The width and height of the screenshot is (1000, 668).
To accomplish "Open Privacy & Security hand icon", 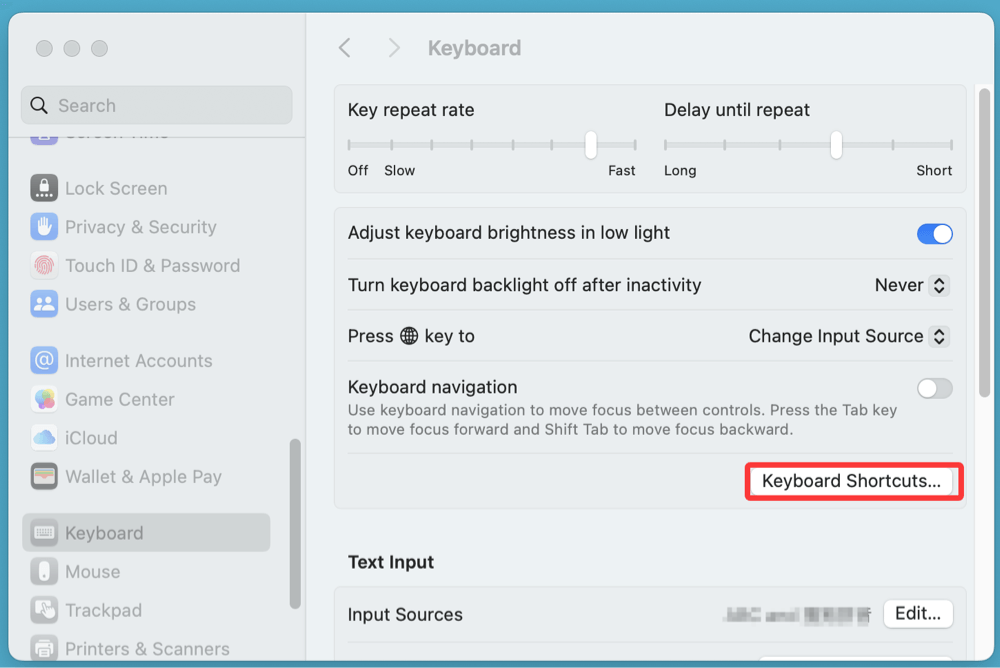I will [44, 227].
